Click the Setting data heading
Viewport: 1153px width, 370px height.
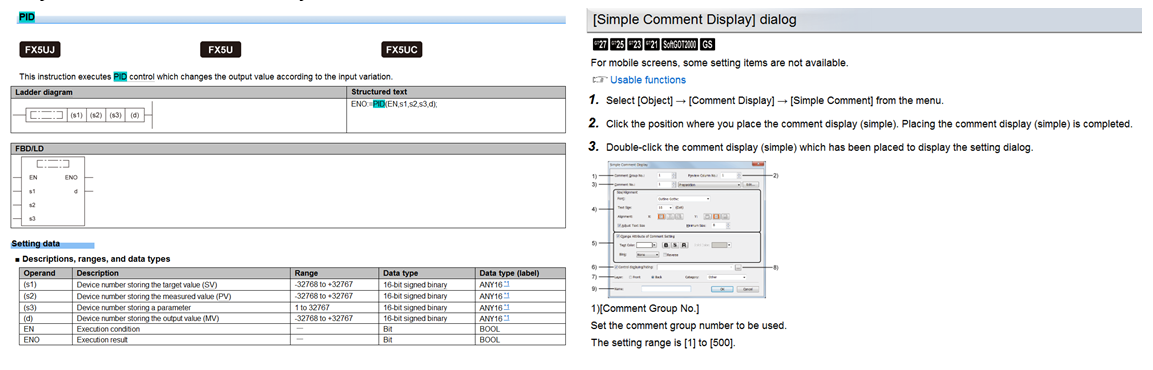tap(35, 243)
